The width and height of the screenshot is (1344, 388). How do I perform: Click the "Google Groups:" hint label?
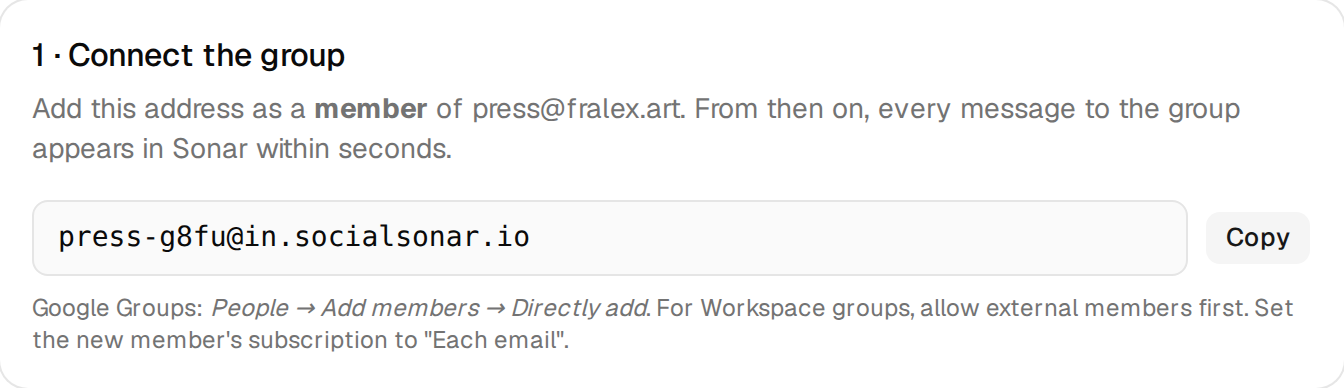118,308
